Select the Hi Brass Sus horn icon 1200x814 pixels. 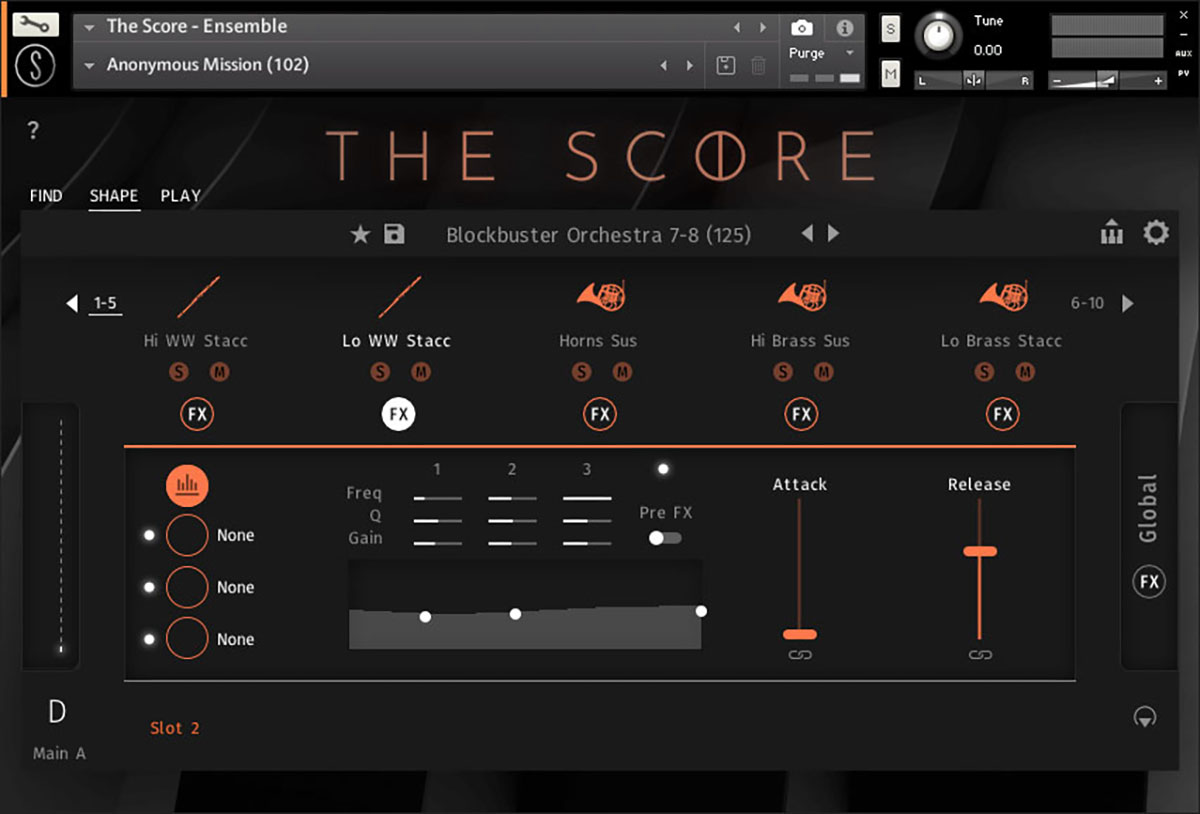(x=802, y=296)
